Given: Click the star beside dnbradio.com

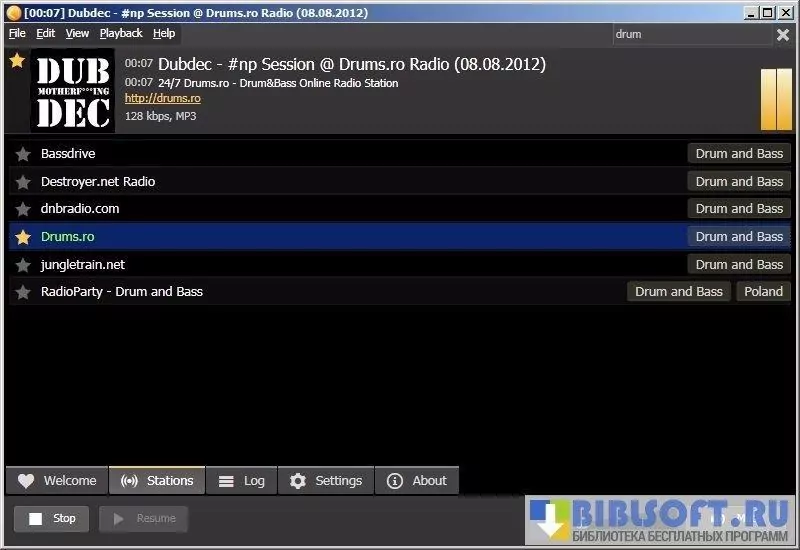Looking at the screenshot, I should (23, 209).
